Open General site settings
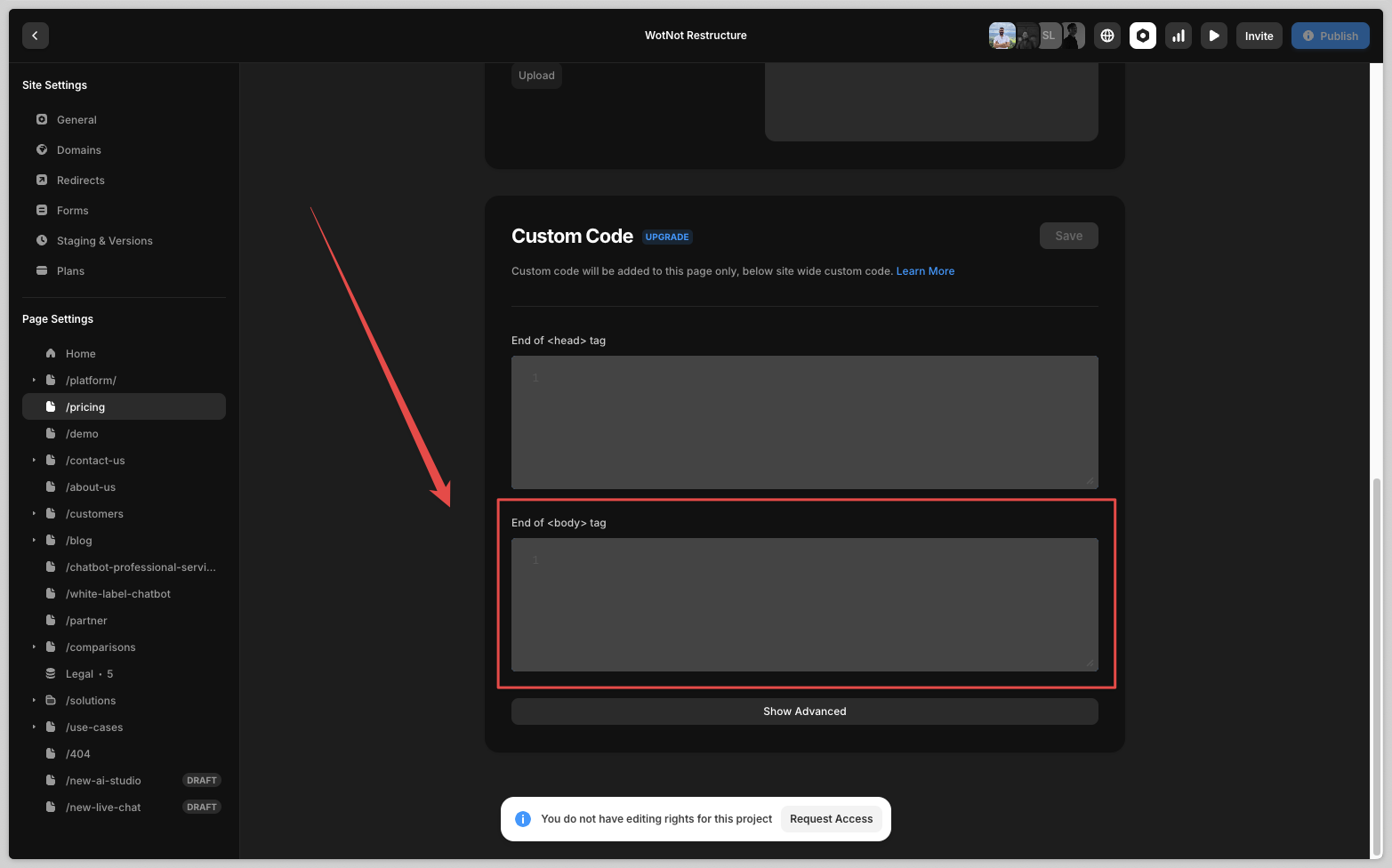This screenshot has width=1392, height=868. [x=76, y=120]
